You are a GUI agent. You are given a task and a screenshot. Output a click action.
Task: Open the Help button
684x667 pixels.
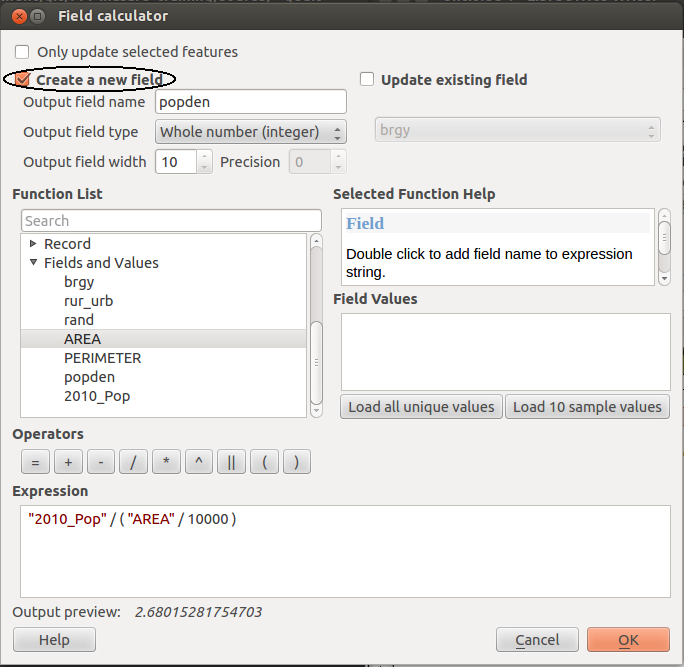click(54, 640)
